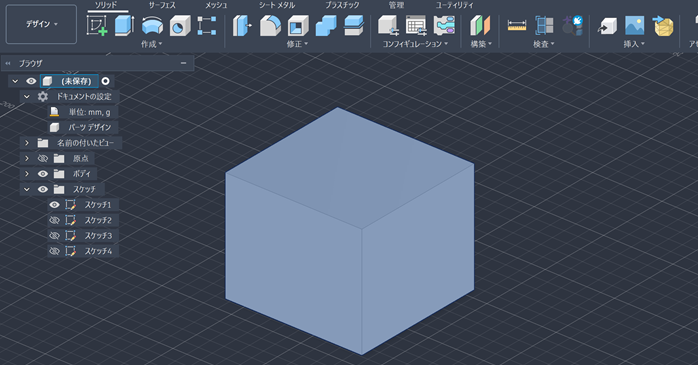Click the top face of the cube
The image size is (698, 365).
pyautogui.click(x=349, y=168)
